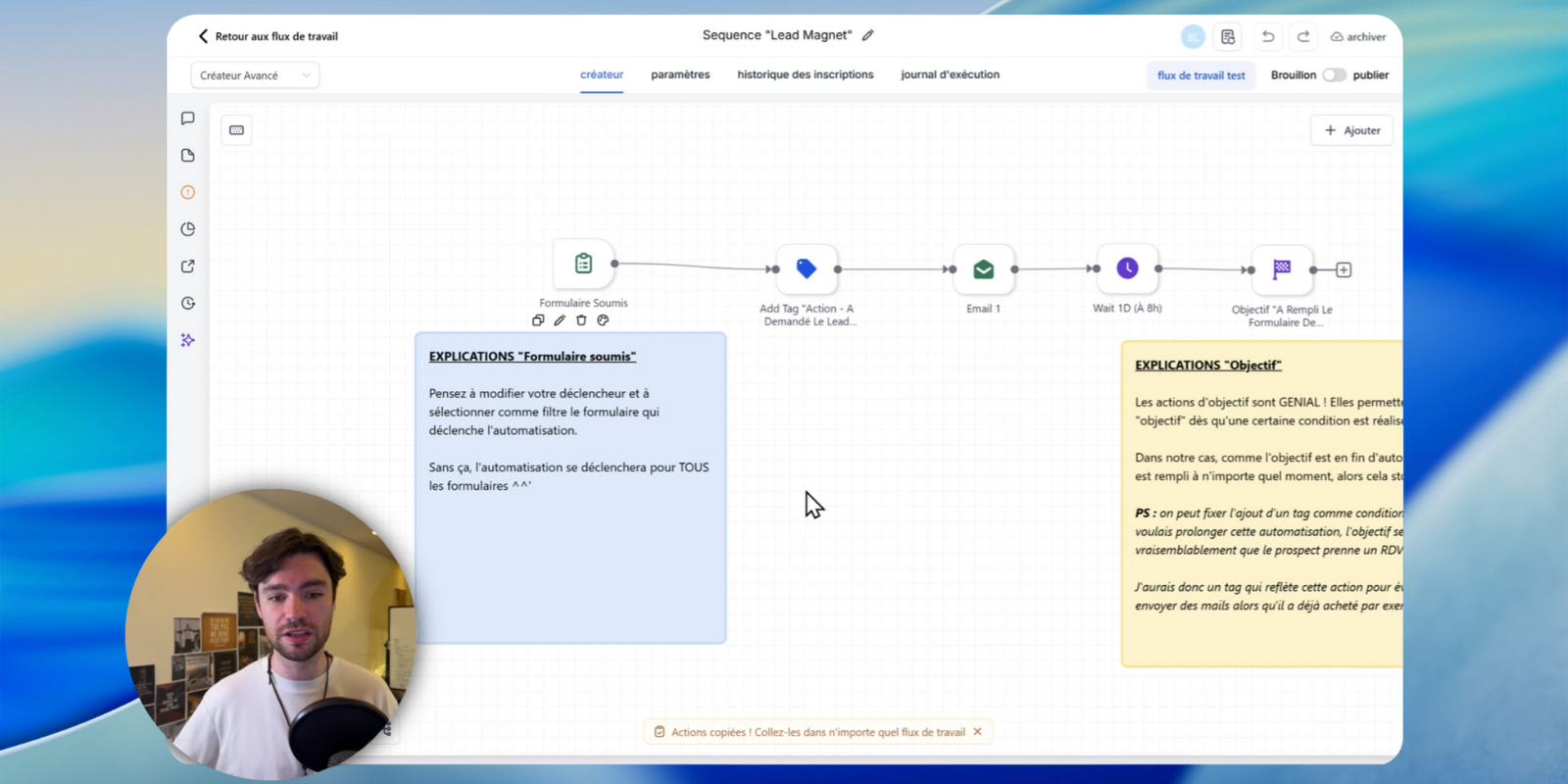The width and height of the screenshot is (1568, 784).
Task: Open purple AI sparkle icon in sidebar
Action: pos(188,340)
